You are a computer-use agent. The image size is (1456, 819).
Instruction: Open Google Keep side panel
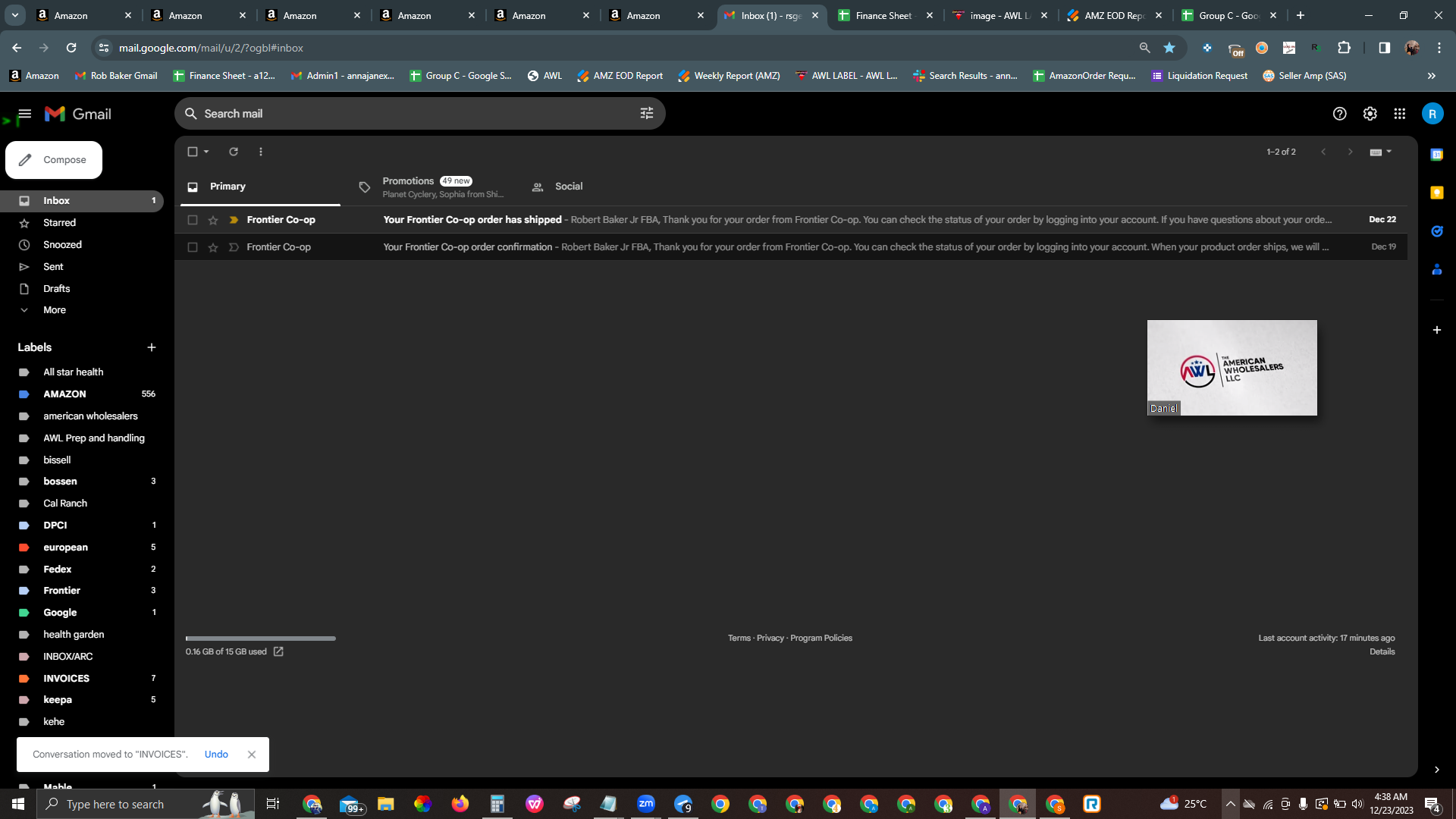pos(1437,193)
